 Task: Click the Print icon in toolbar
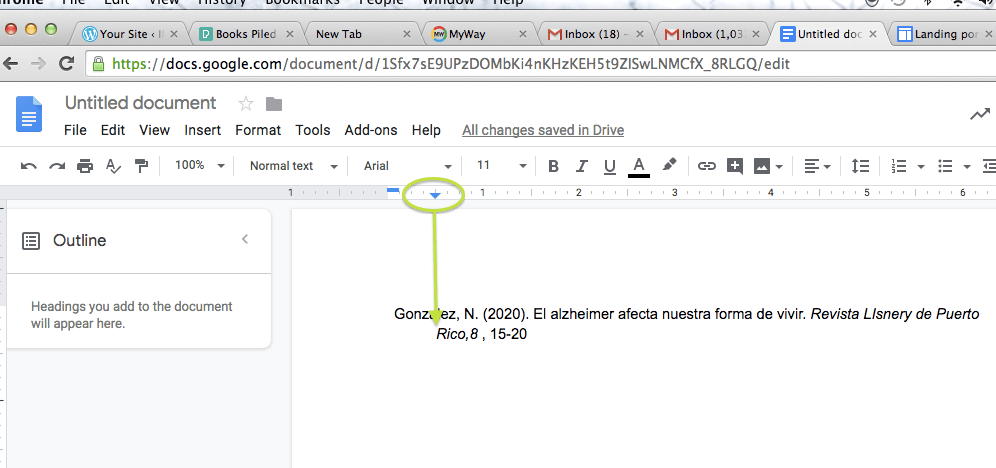(x=85, y=166)
